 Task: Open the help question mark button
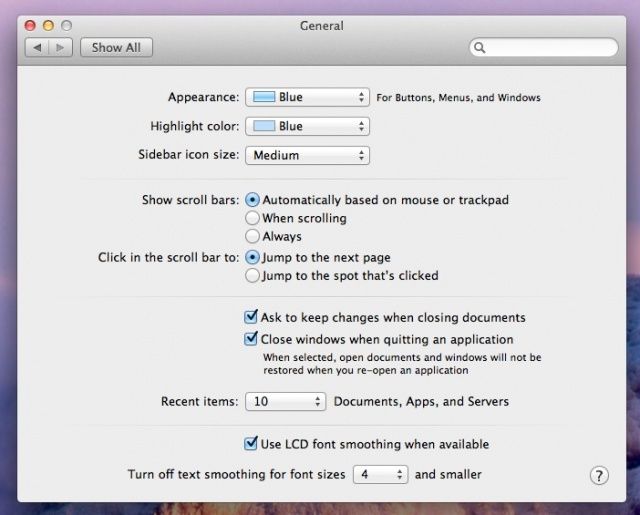pyautogui.click(x=599, y=475)
